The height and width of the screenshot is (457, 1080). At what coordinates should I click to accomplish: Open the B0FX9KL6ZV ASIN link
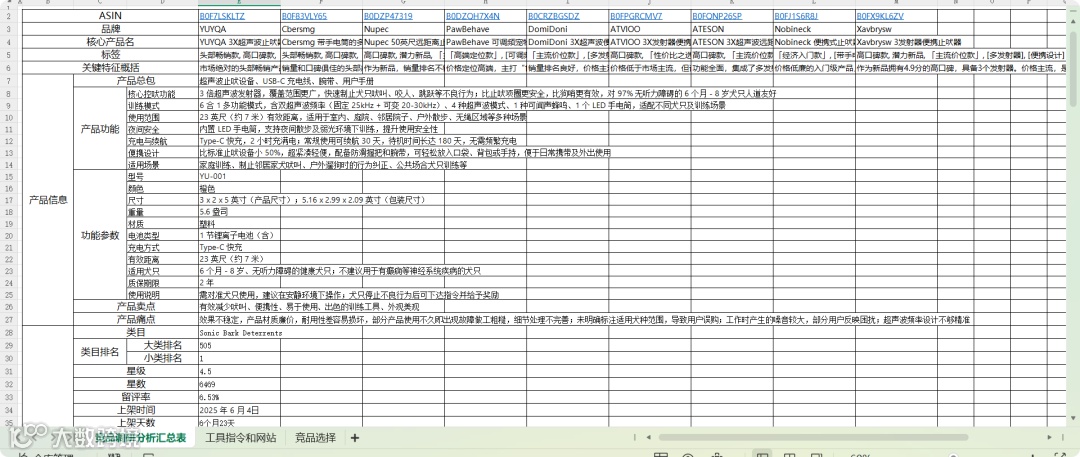click(880, 16)
